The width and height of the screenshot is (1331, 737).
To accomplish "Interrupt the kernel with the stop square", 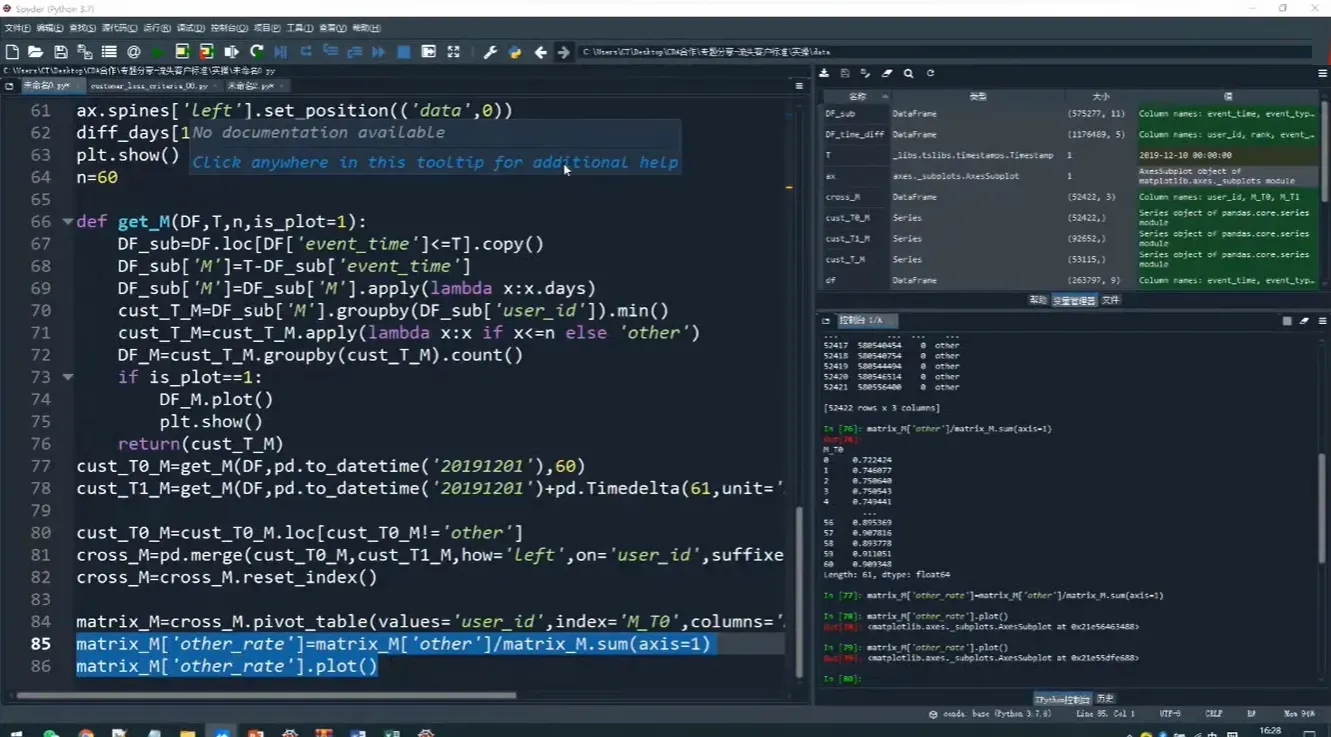I will coord(1287,321).
